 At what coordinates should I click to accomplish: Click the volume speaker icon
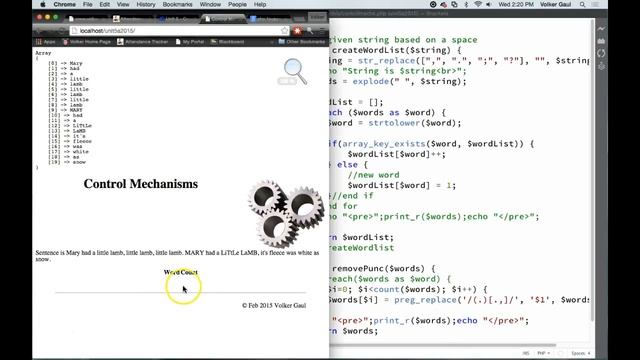tap(489, 4)
